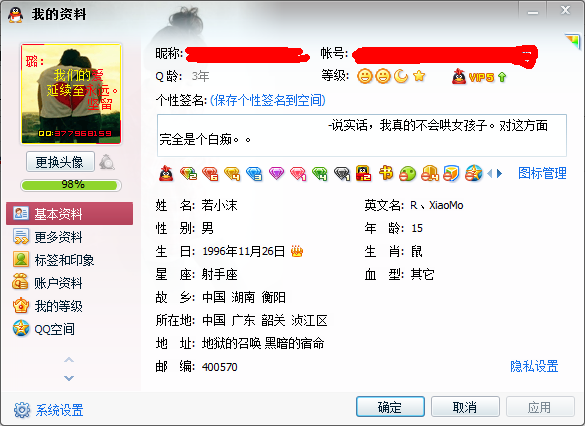Click the green diamond badge icon
The width and height of the screenshot is (585, 426).
[320, 173]
